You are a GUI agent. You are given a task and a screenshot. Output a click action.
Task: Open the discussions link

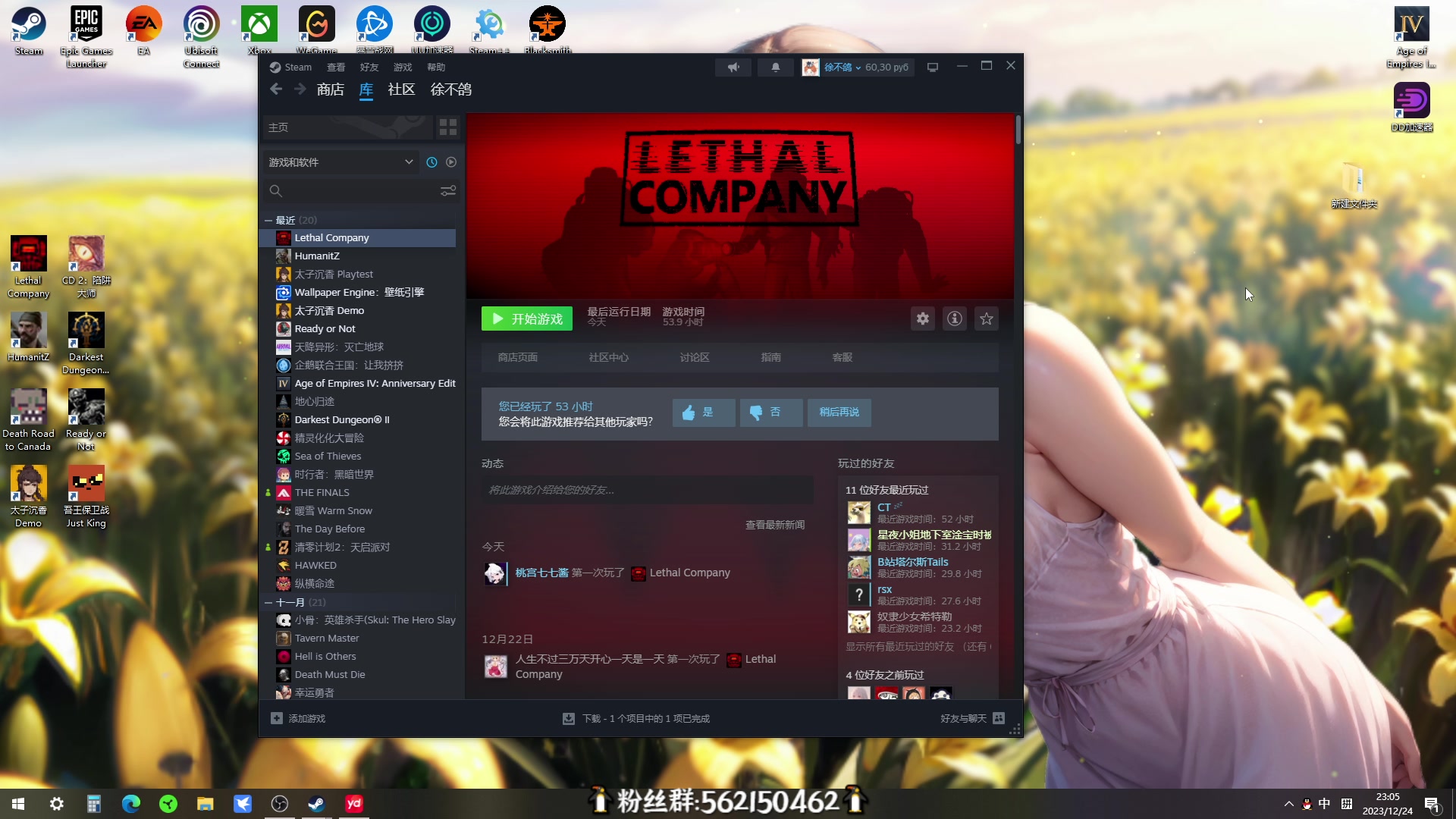tap(695, 357)
